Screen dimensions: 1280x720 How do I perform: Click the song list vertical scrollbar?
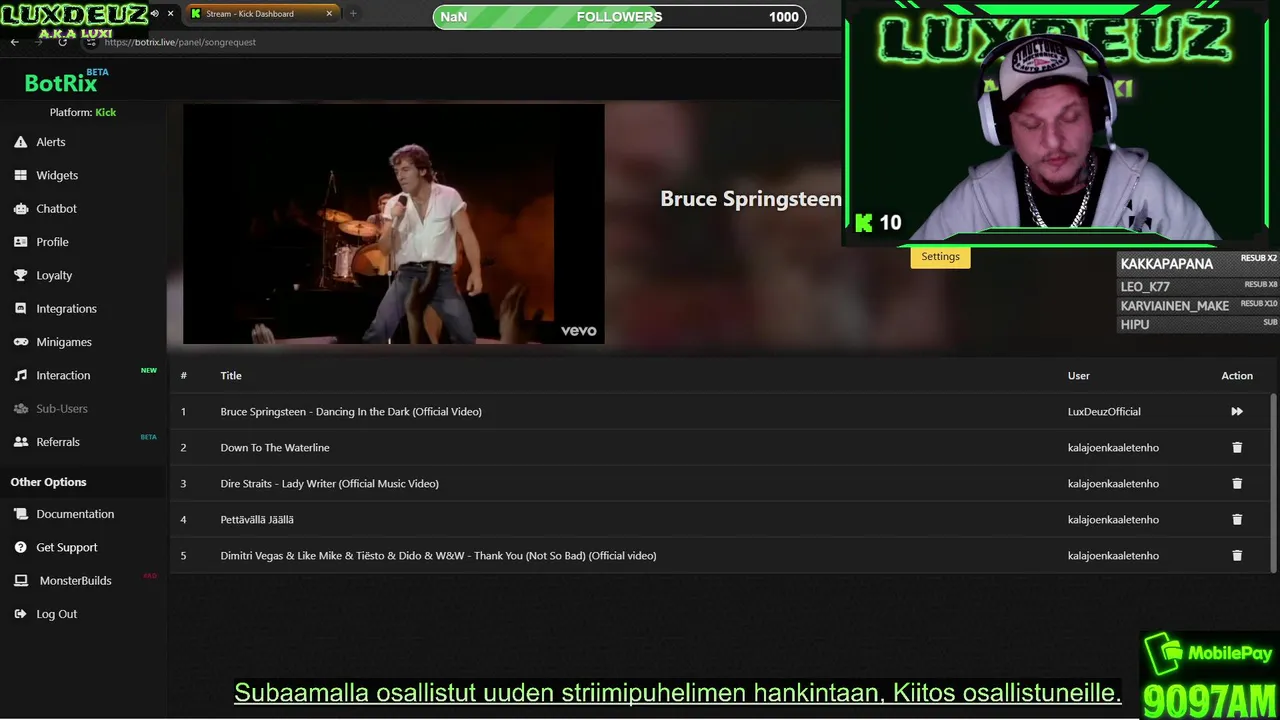pyautogui.click(x=1273, y=482)
